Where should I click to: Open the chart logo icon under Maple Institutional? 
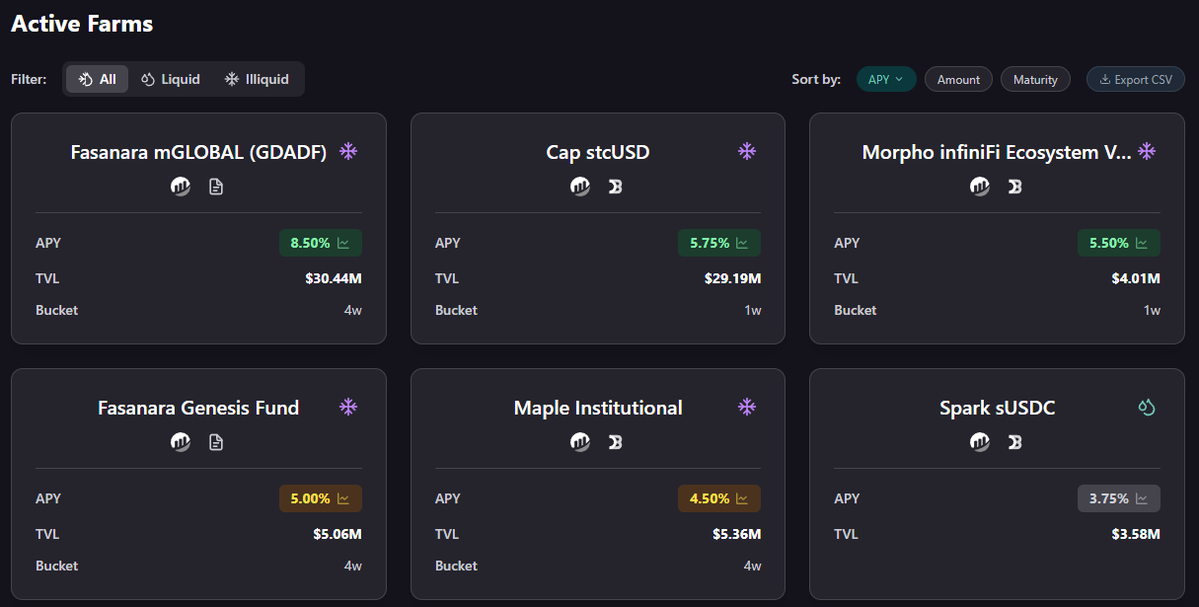point(580,441)
